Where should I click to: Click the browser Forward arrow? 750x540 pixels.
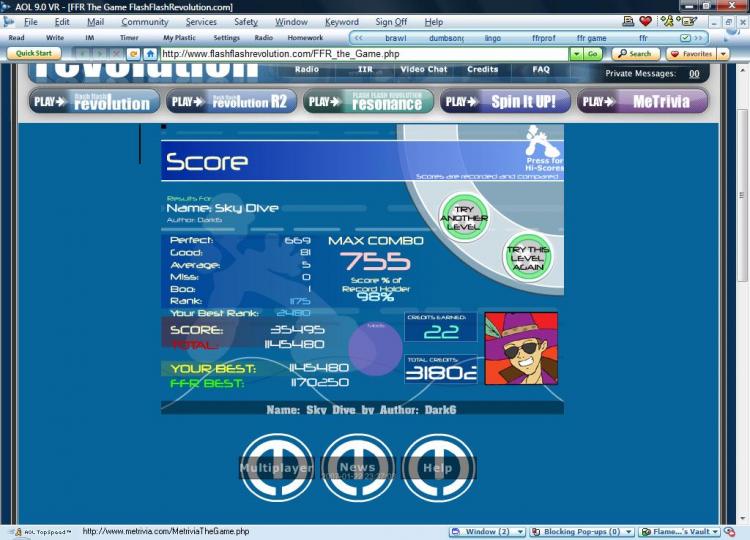click(x=99, y=54)
